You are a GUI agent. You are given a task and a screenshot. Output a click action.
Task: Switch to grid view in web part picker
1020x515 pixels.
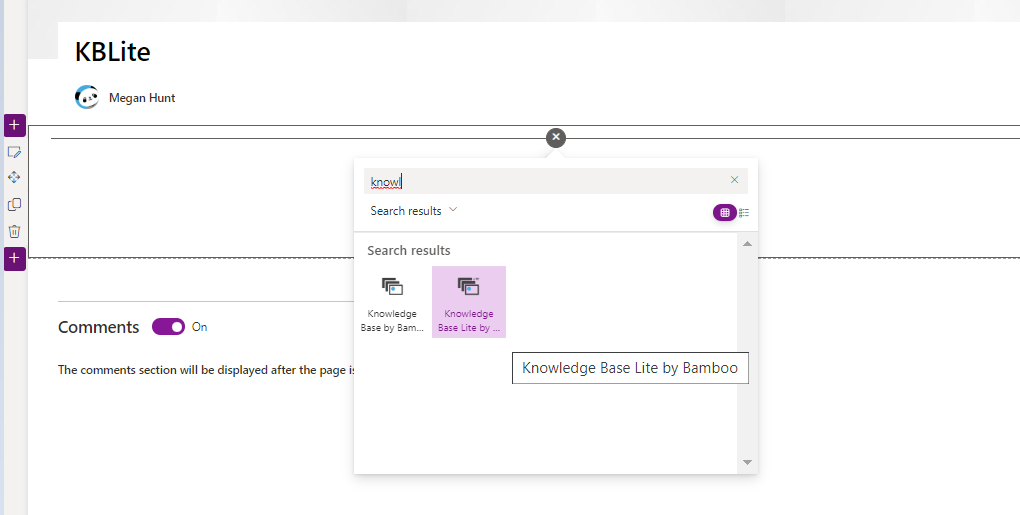725,212
